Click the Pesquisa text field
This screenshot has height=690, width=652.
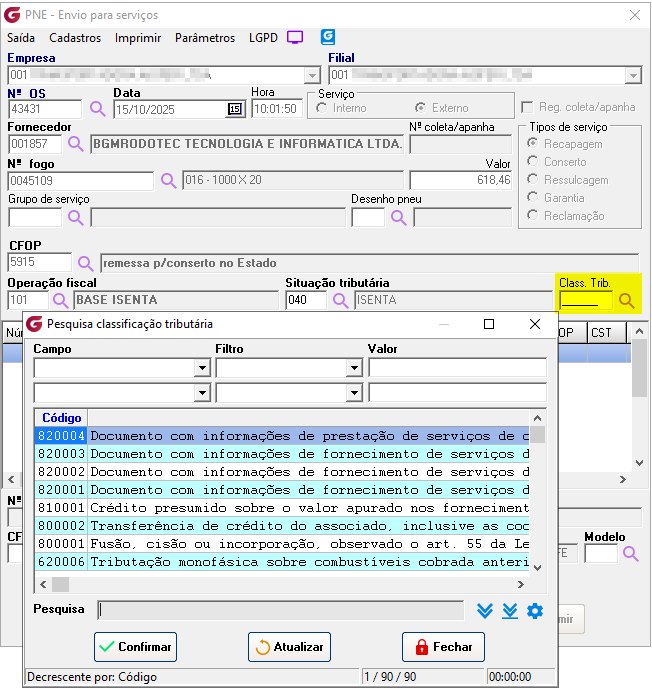click(281, 610)
